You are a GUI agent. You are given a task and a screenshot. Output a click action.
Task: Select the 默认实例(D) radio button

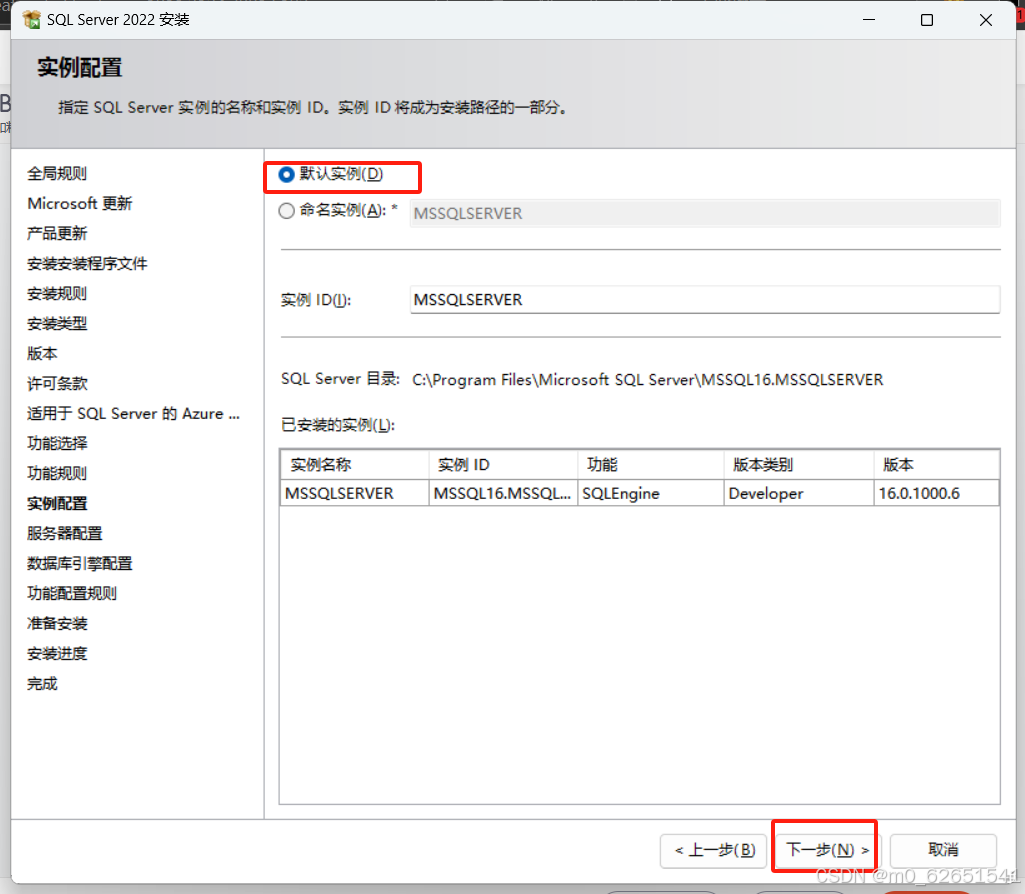coord(286,174)
